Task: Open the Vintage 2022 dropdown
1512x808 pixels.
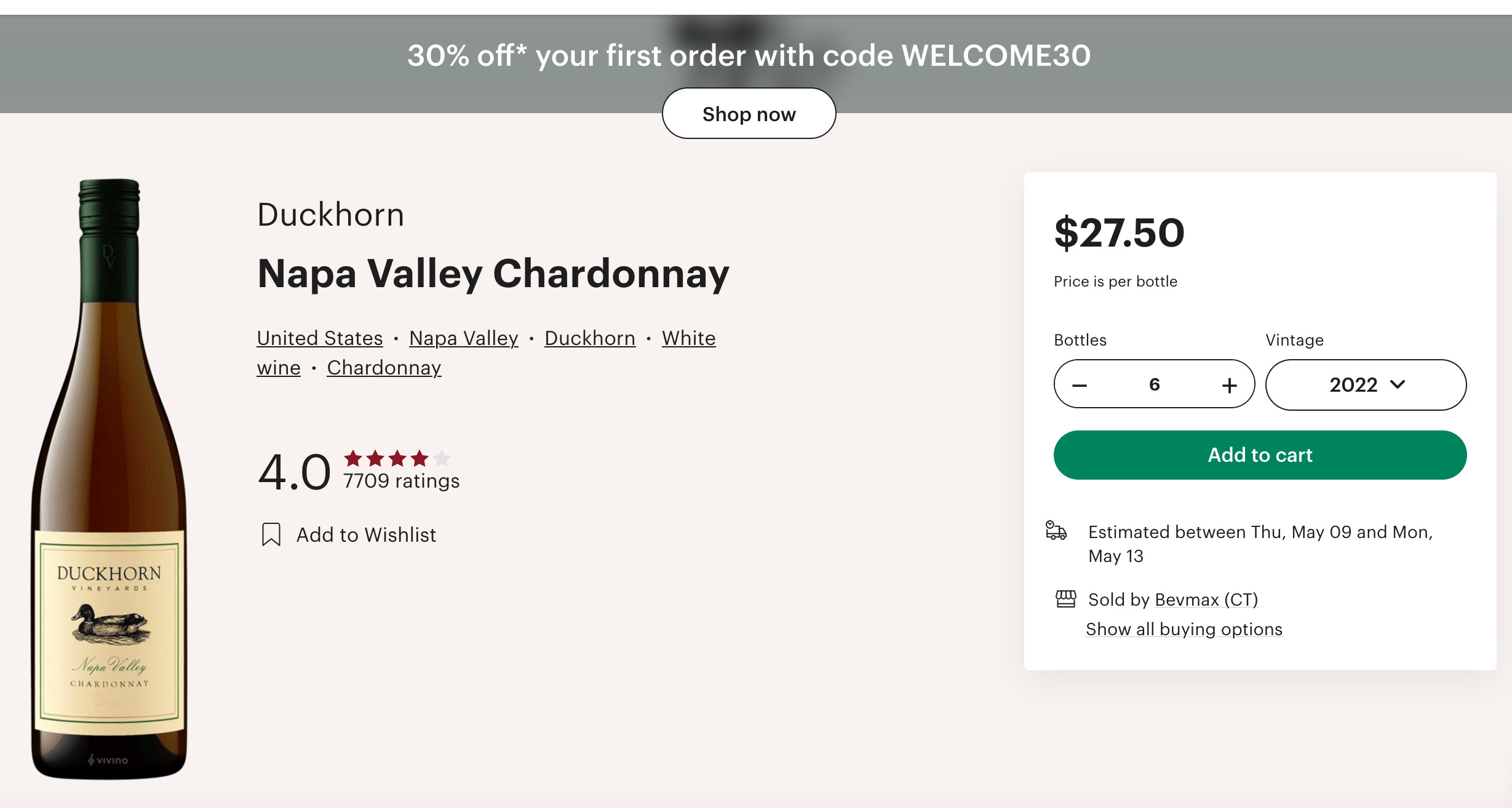Action: [1366, 385]
